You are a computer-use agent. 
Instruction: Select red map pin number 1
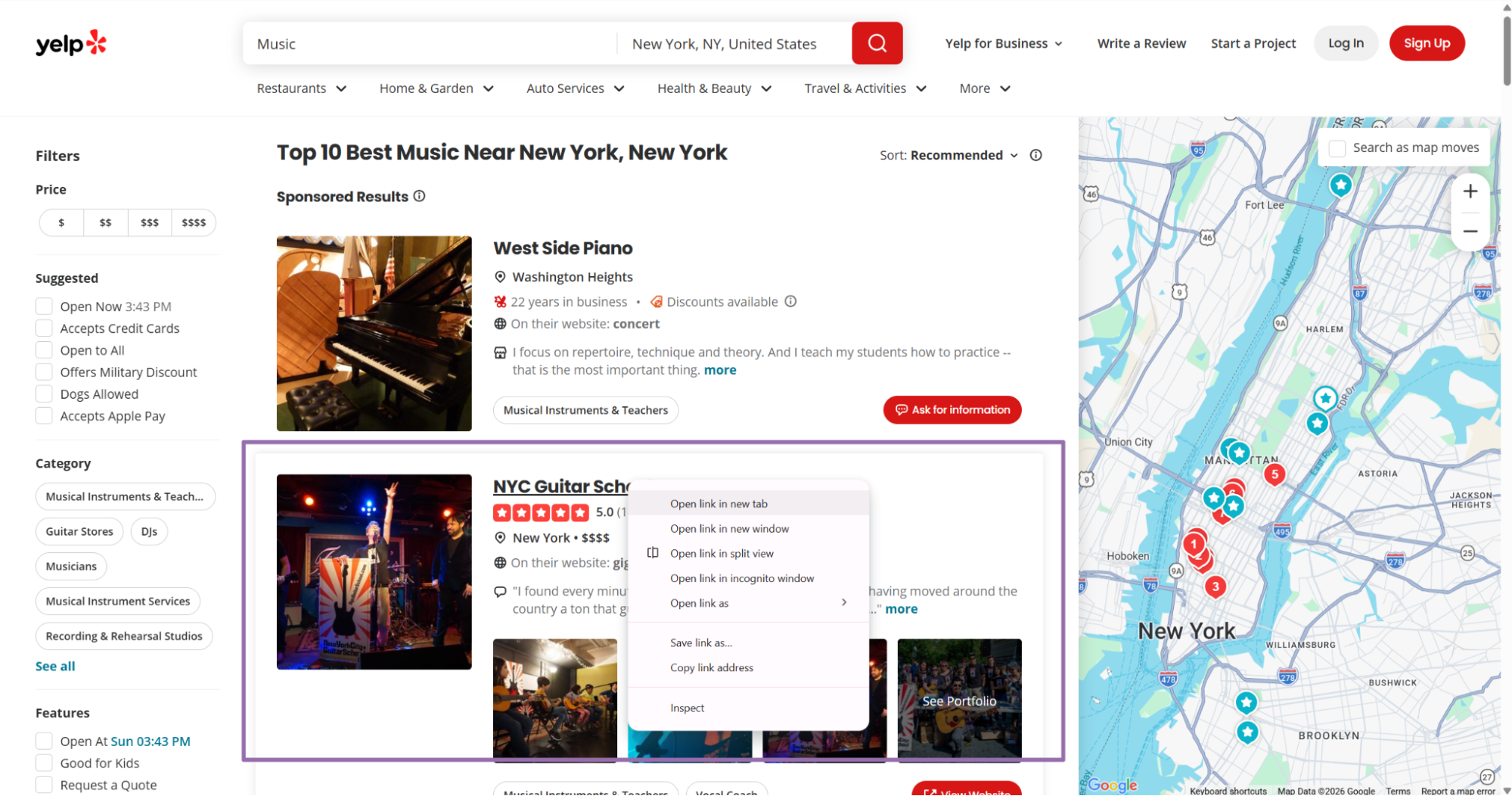click(1194, 544)
